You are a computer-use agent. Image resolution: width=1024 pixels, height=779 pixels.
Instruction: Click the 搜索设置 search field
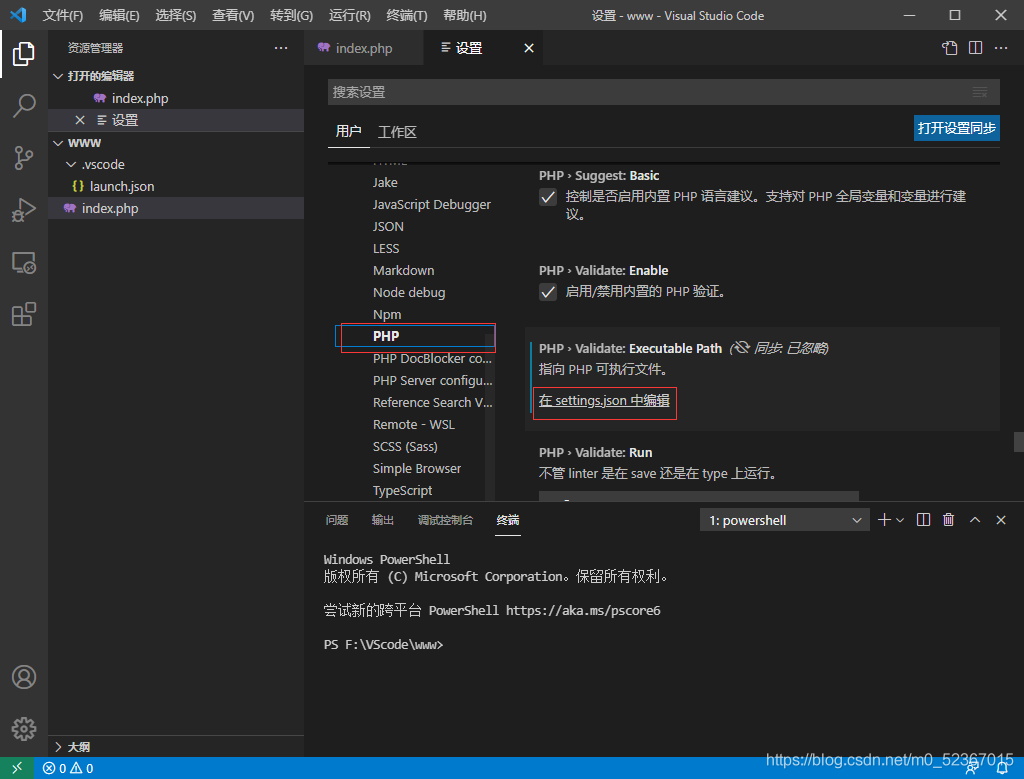coord(650,92)
